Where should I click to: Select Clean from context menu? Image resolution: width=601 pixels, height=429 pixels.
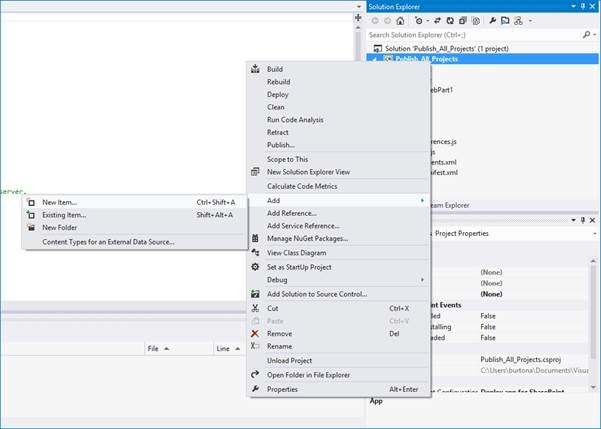tap(339, 107)
